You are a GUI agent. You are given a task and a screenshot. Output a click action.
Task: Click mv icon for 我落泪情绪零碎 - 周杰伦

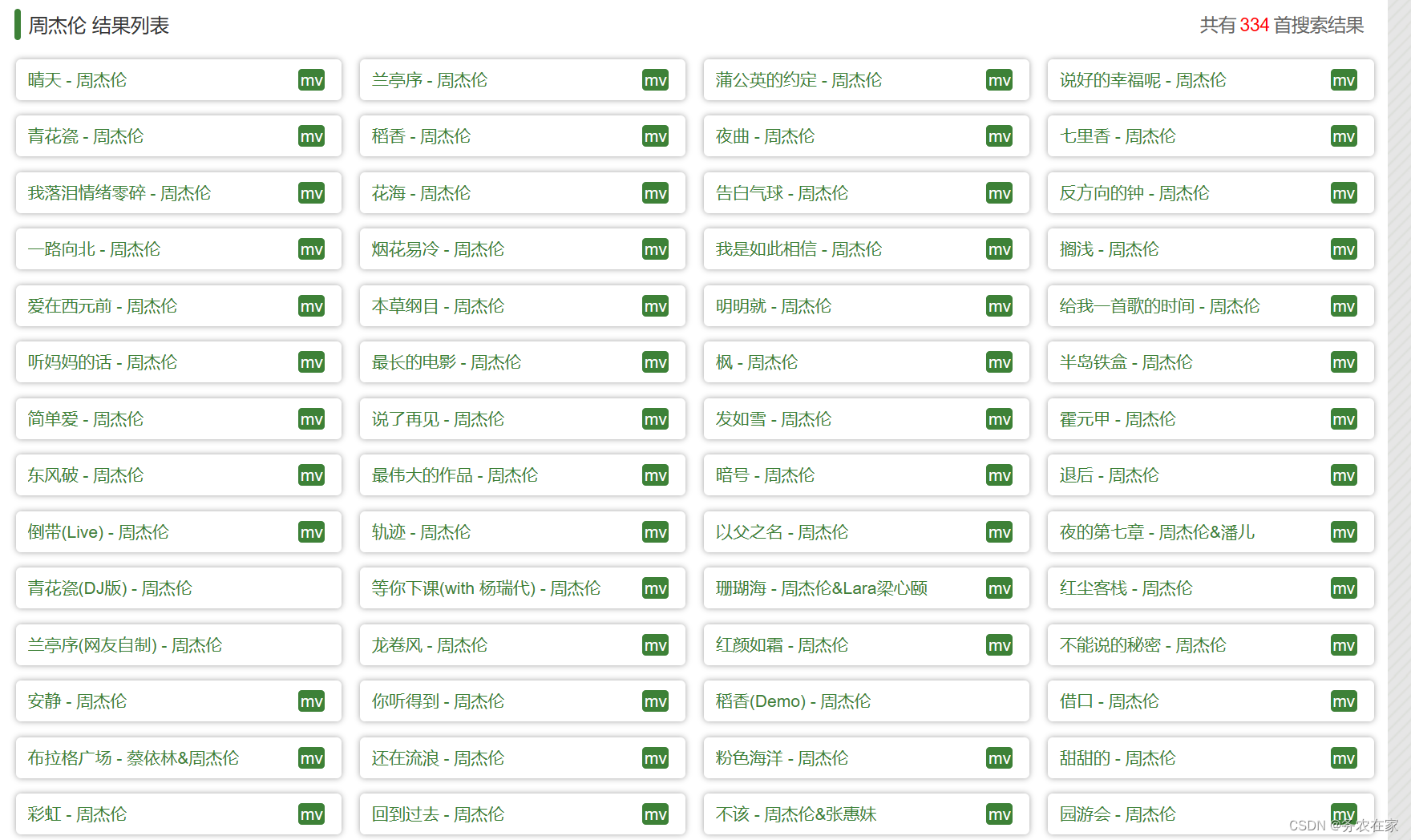point(311,193)
